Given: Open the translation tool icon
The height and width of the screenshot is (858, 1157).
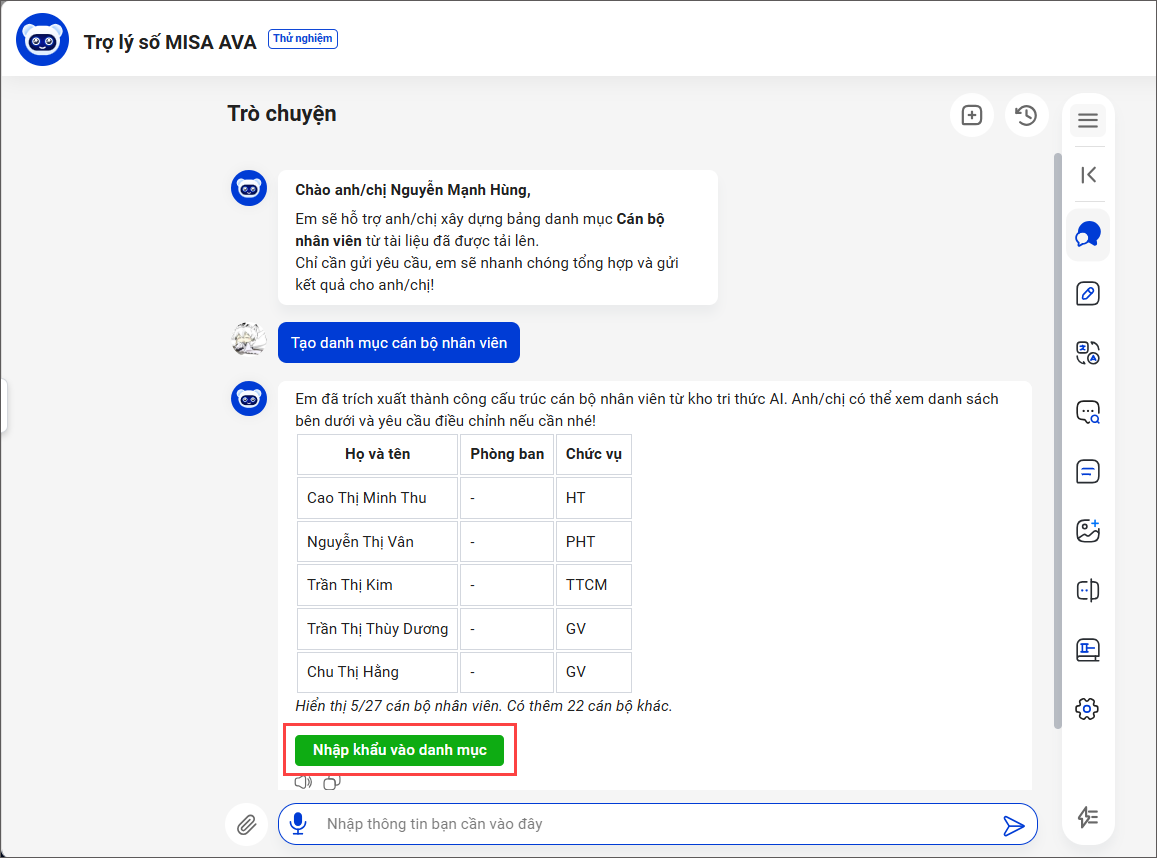Looking at the screenshot, I should pos(1088,353).
